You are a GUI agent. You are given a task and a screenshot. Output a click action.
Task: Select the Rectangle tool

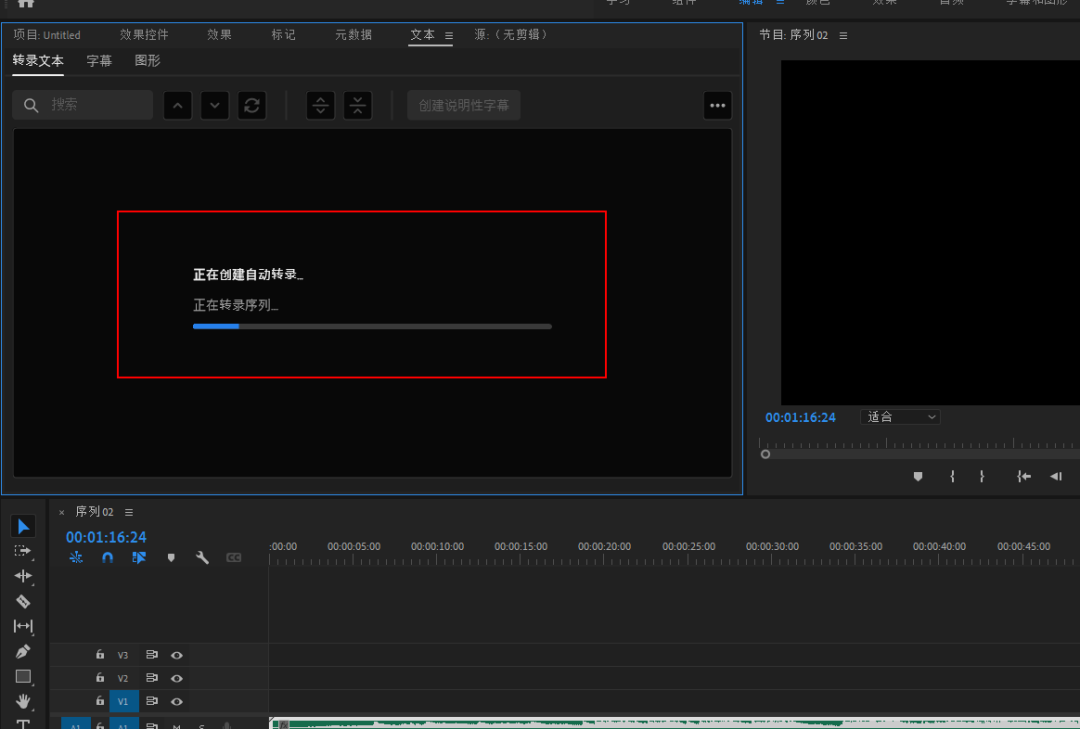pos(23,677)
